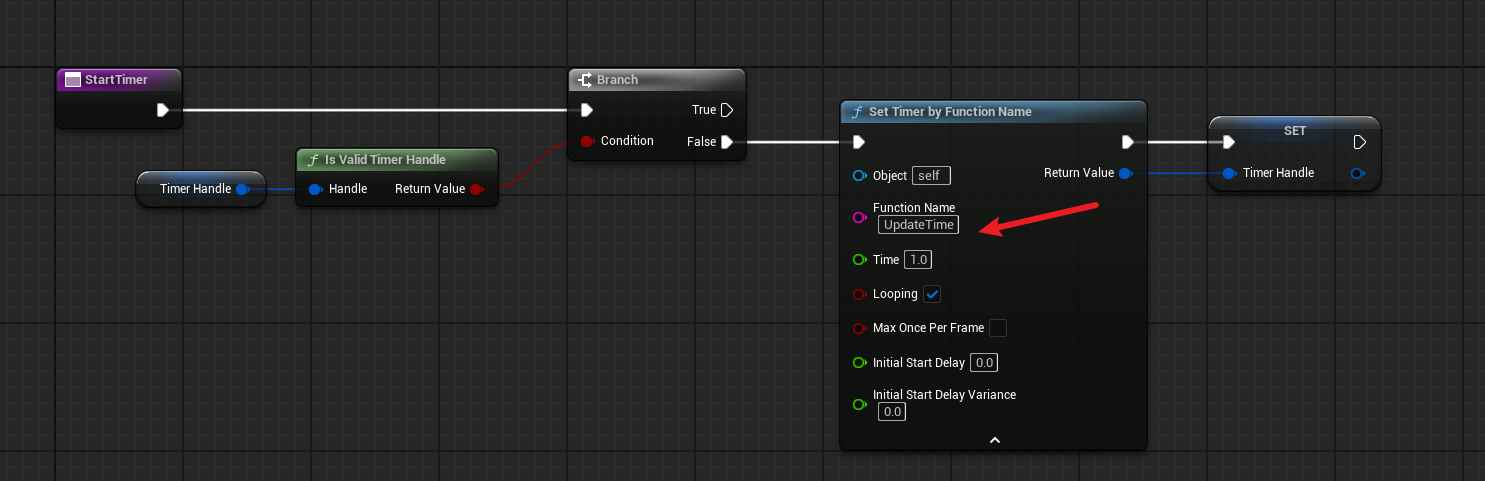Image resolution: width=1485 pixels, height=481 pixels.
Task: Click Set Timer execution output pin
Action: [x=1127, y=142]
